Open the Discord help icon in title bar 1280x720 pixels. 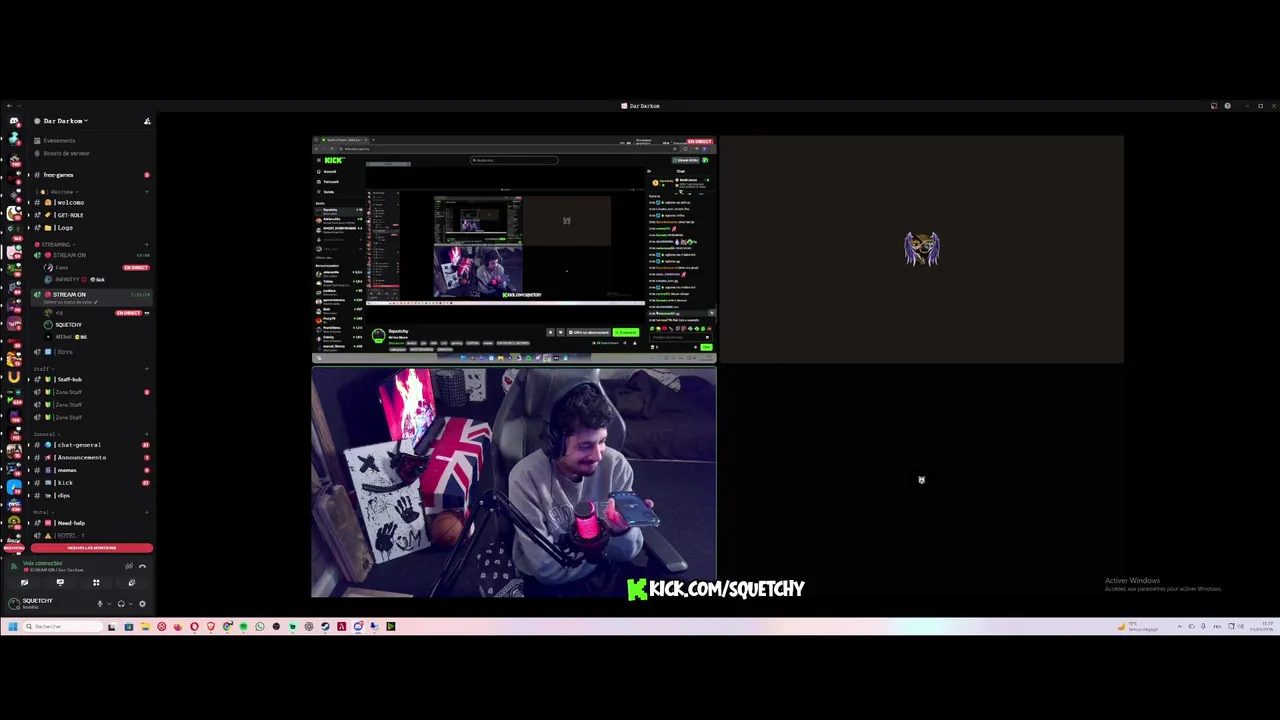[1227, 106]
